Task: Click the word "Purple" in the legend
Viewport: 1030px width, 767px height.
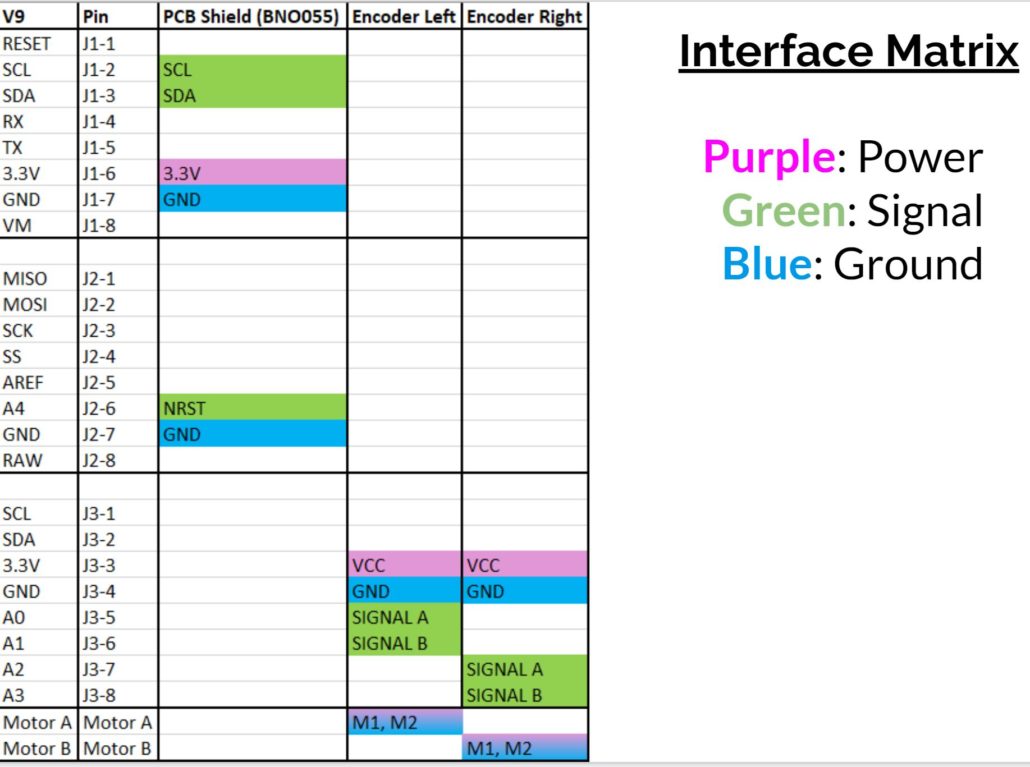Action: tap(769, 157)
